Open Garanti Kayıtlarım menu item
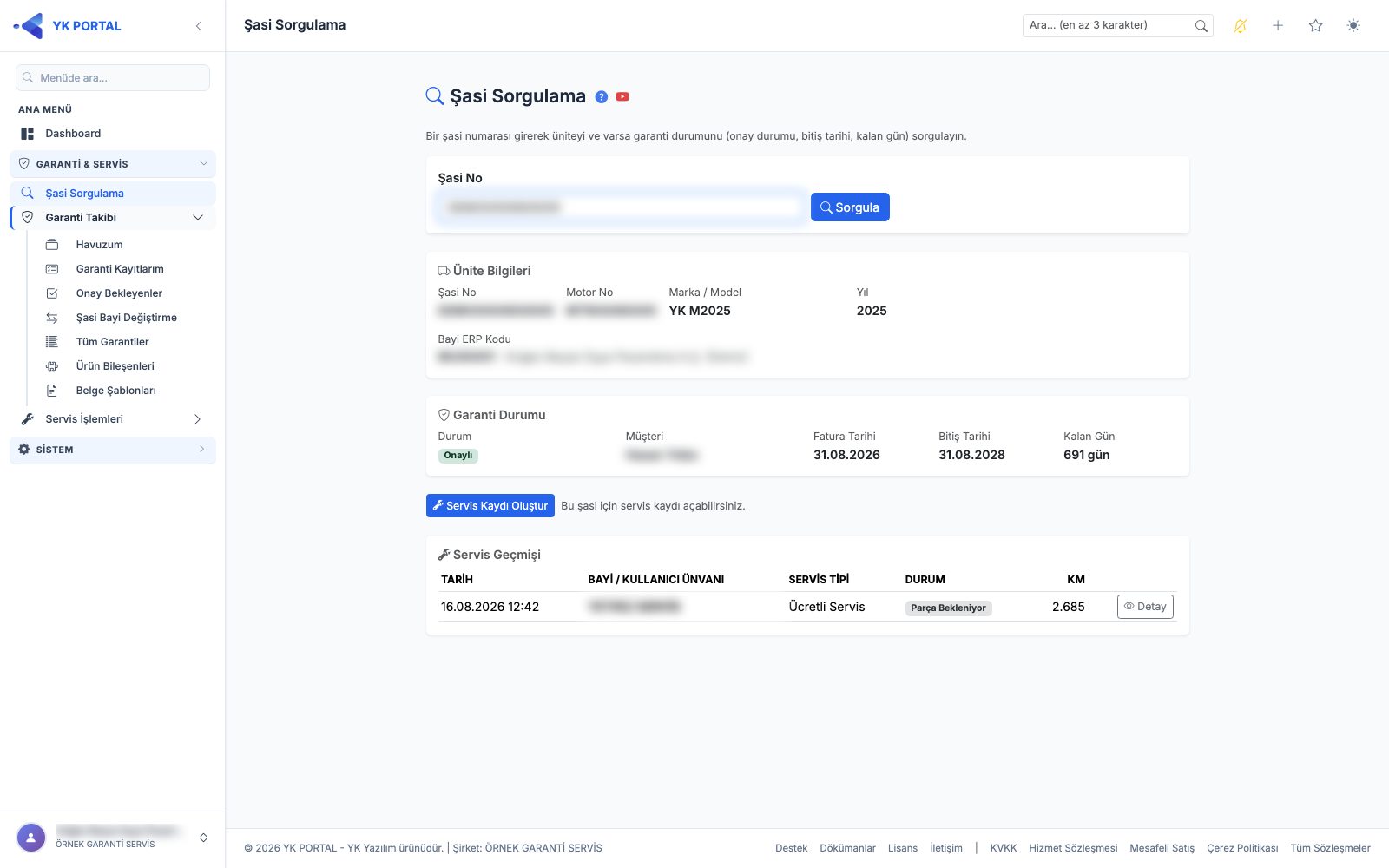This screenshot has height=868, width=1389. [x=120, y=269]
